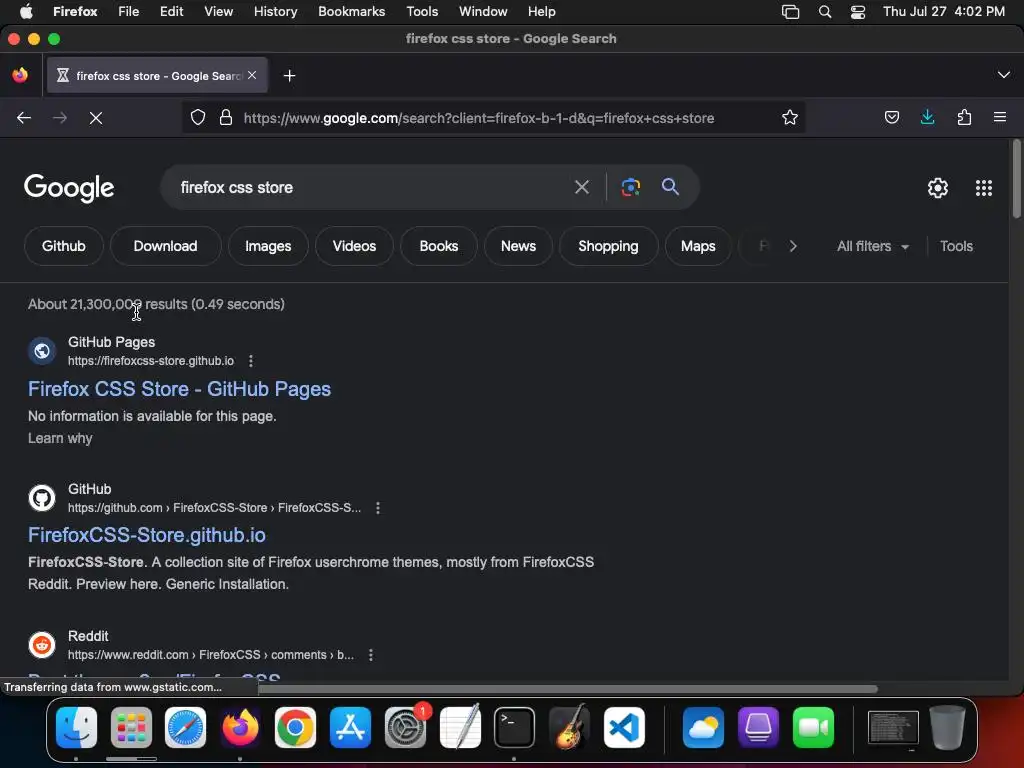Screen dimensions: 1024x768
Task: Open options for the Reddit result
Action: (x=370, y=654)
